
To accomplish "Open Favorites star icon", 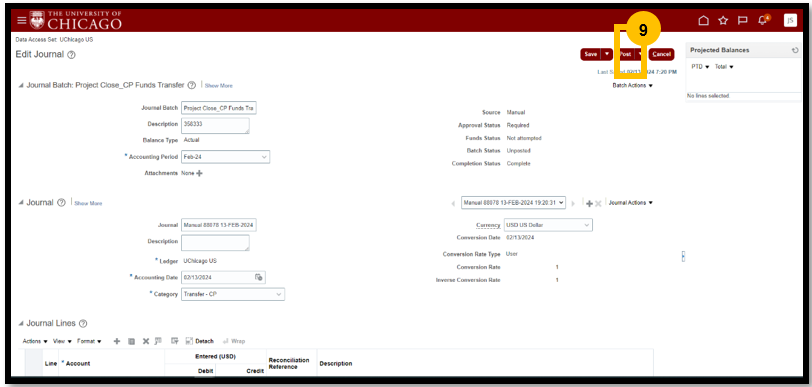I will coord(723,20).
